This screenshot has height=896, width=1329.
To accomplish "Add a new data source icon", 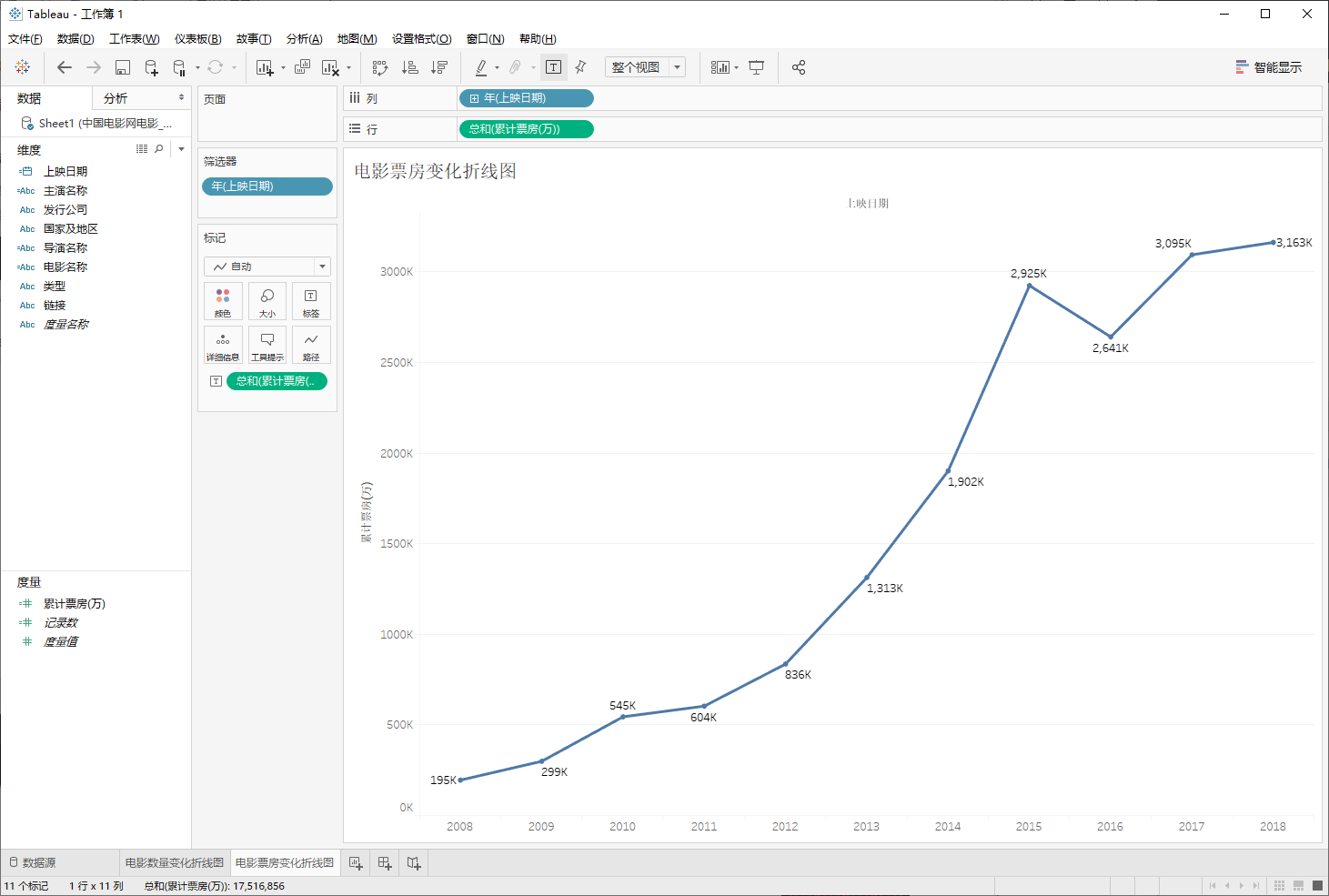I will point(151,67).
